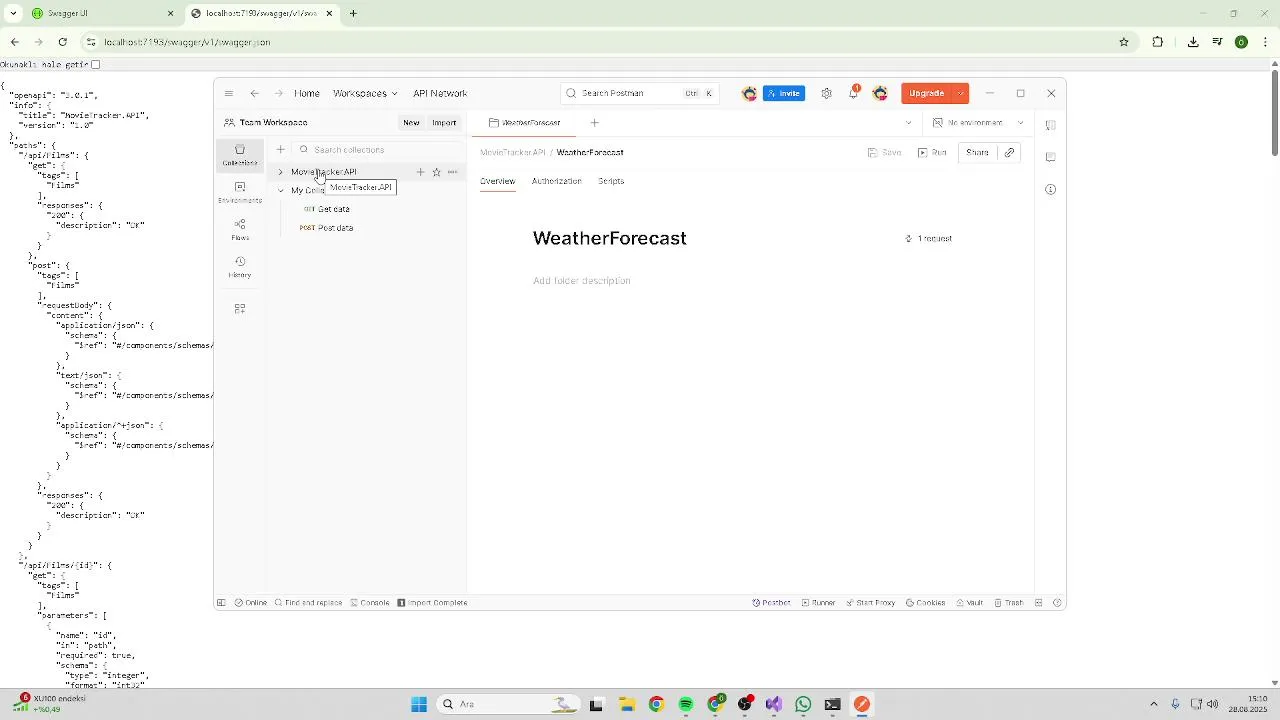This screenshot has width=1280, height=720.
Task: Click the Invite button
Action: click(x=784, y=93)
